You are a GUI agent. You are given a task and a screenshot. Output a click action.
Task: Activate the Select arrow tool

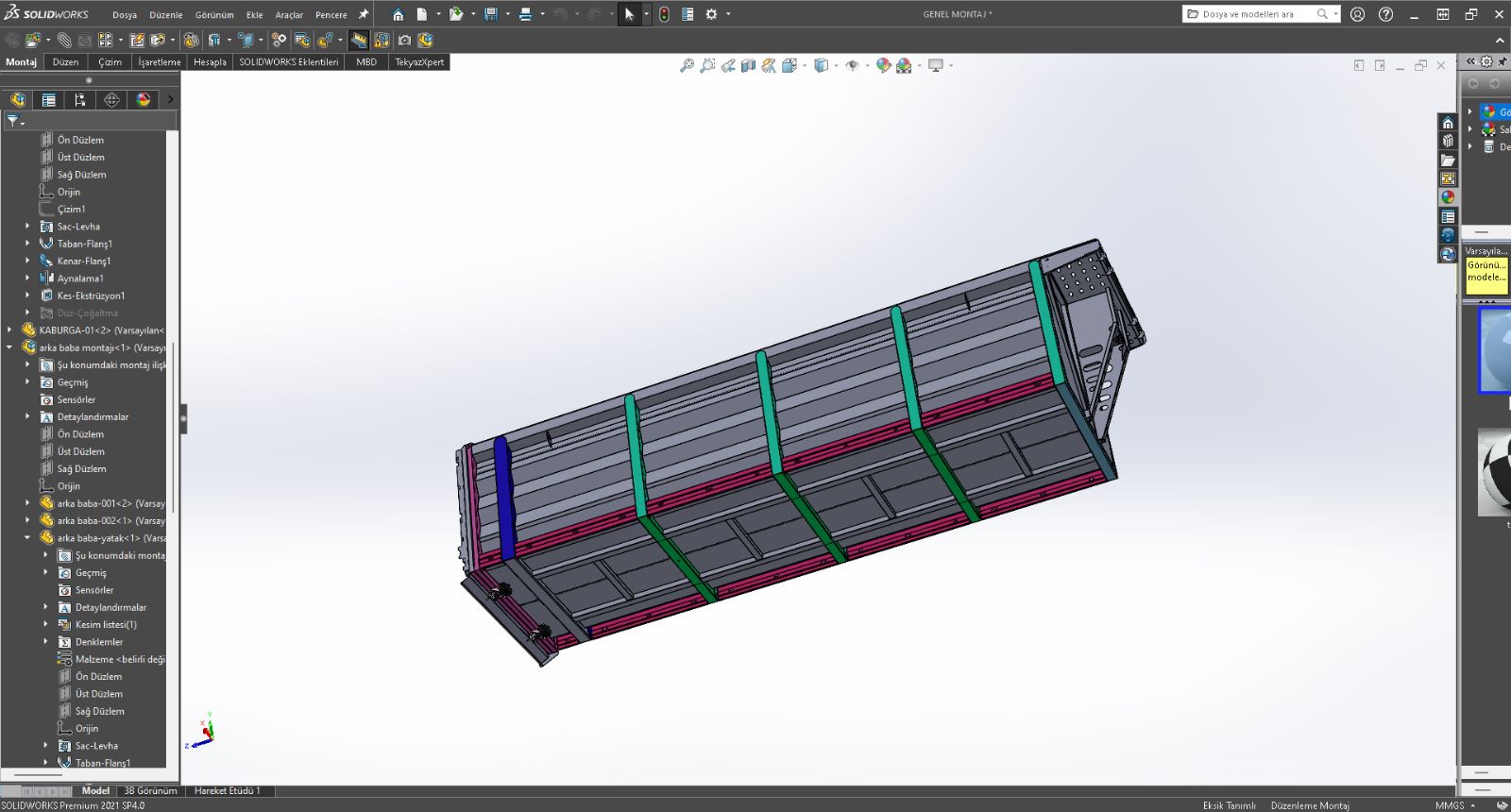629,14
